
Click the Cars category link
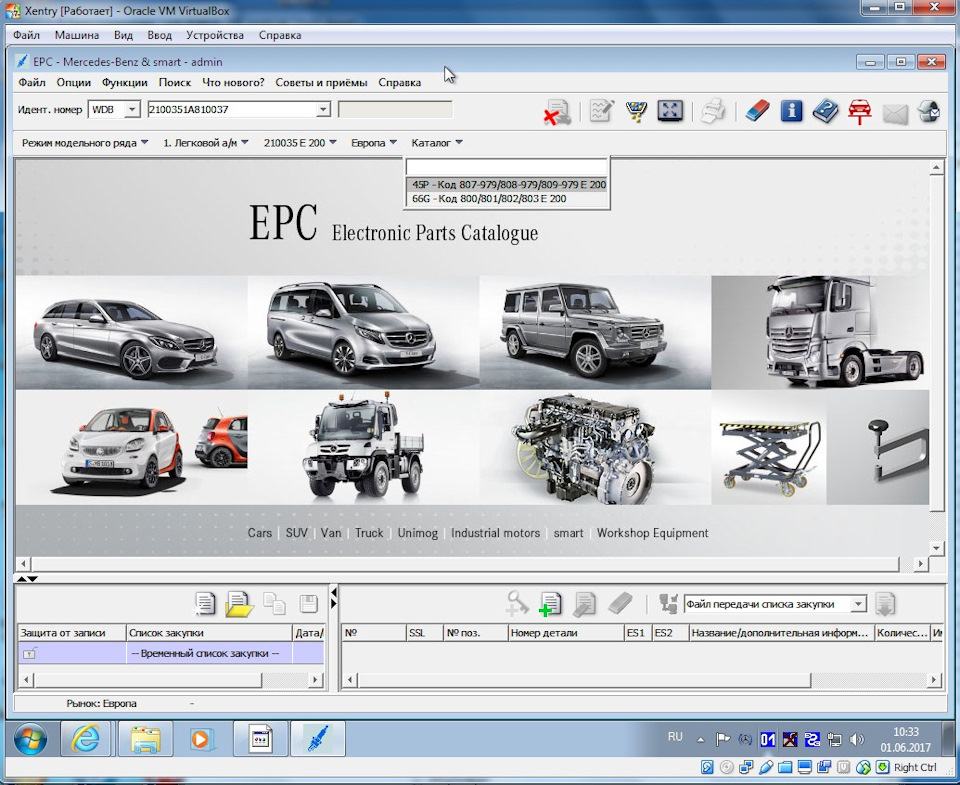(x=260, y=533)
